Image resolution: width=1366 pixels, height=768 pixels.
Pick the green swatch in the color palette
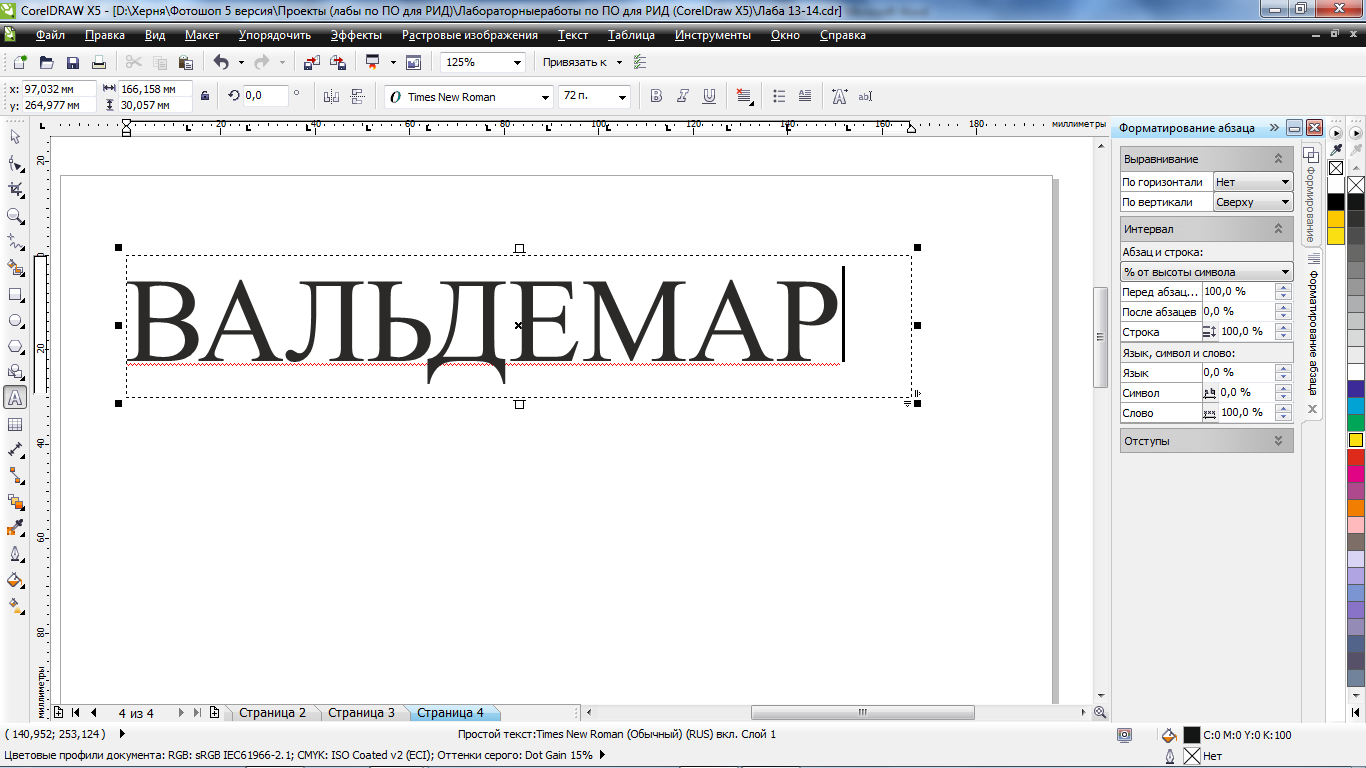(x=1355, y=423)
